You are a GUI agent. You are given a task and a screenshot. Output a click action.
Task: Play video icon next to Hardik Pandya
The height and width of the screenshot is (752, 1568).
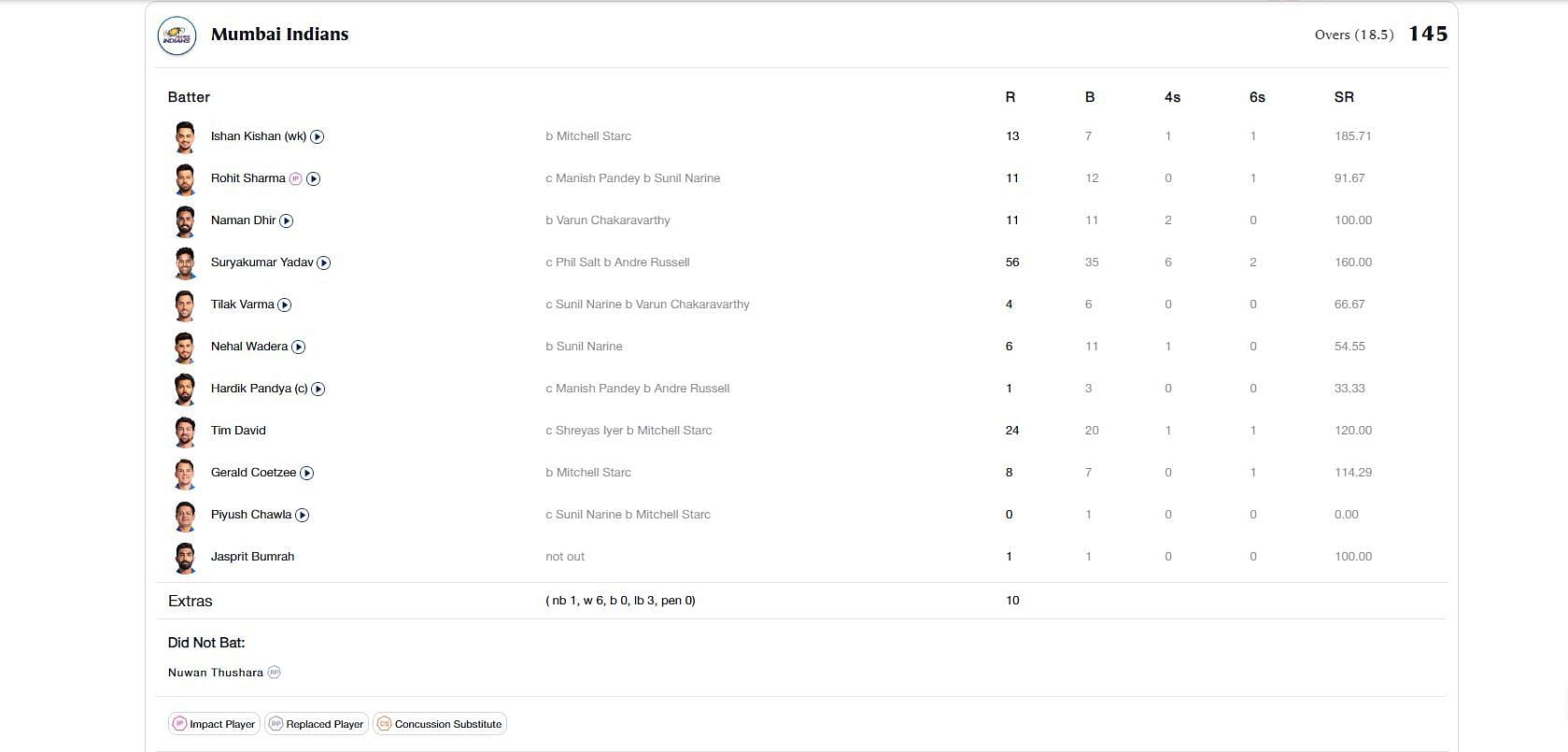[318, 389]
